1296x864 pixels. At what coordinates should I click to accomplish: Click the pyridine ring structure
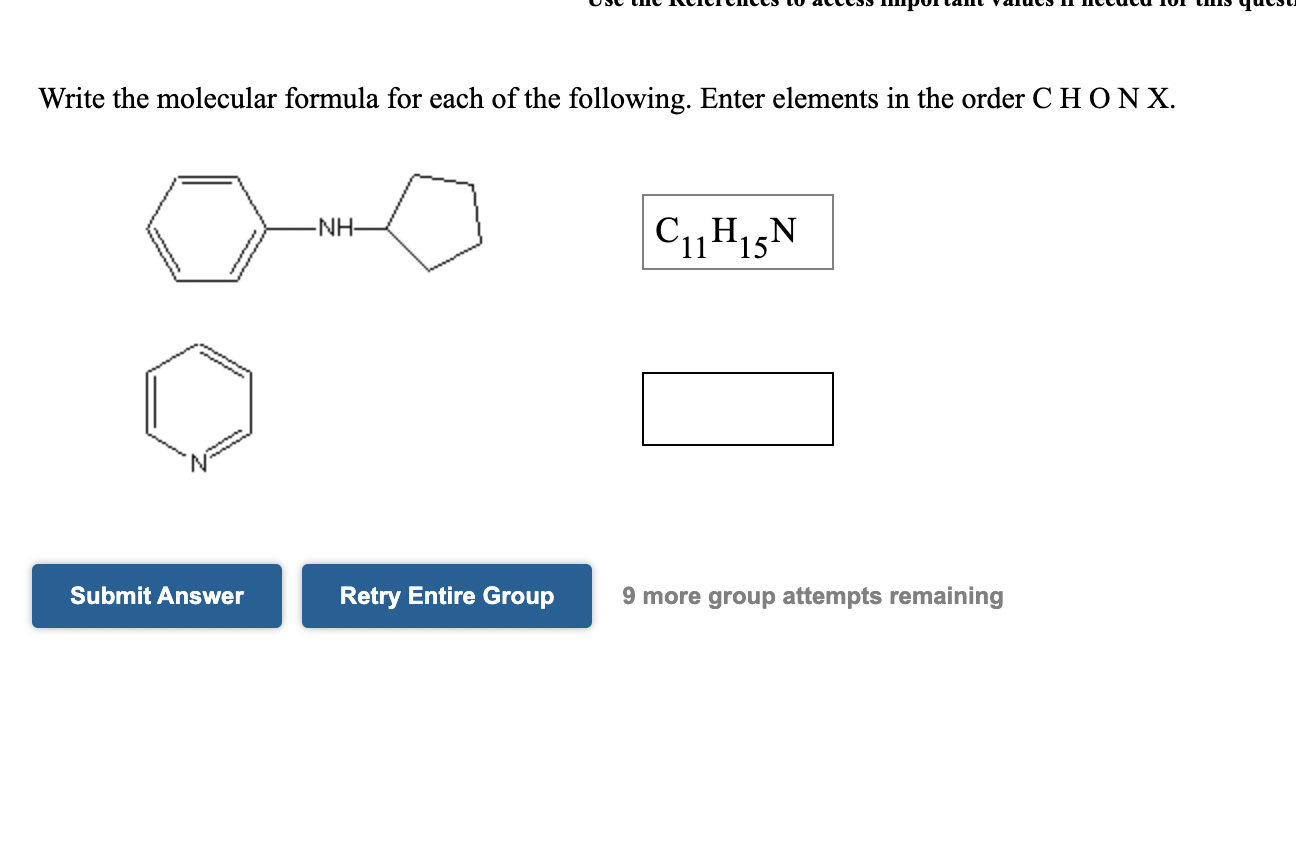point(200,405)
